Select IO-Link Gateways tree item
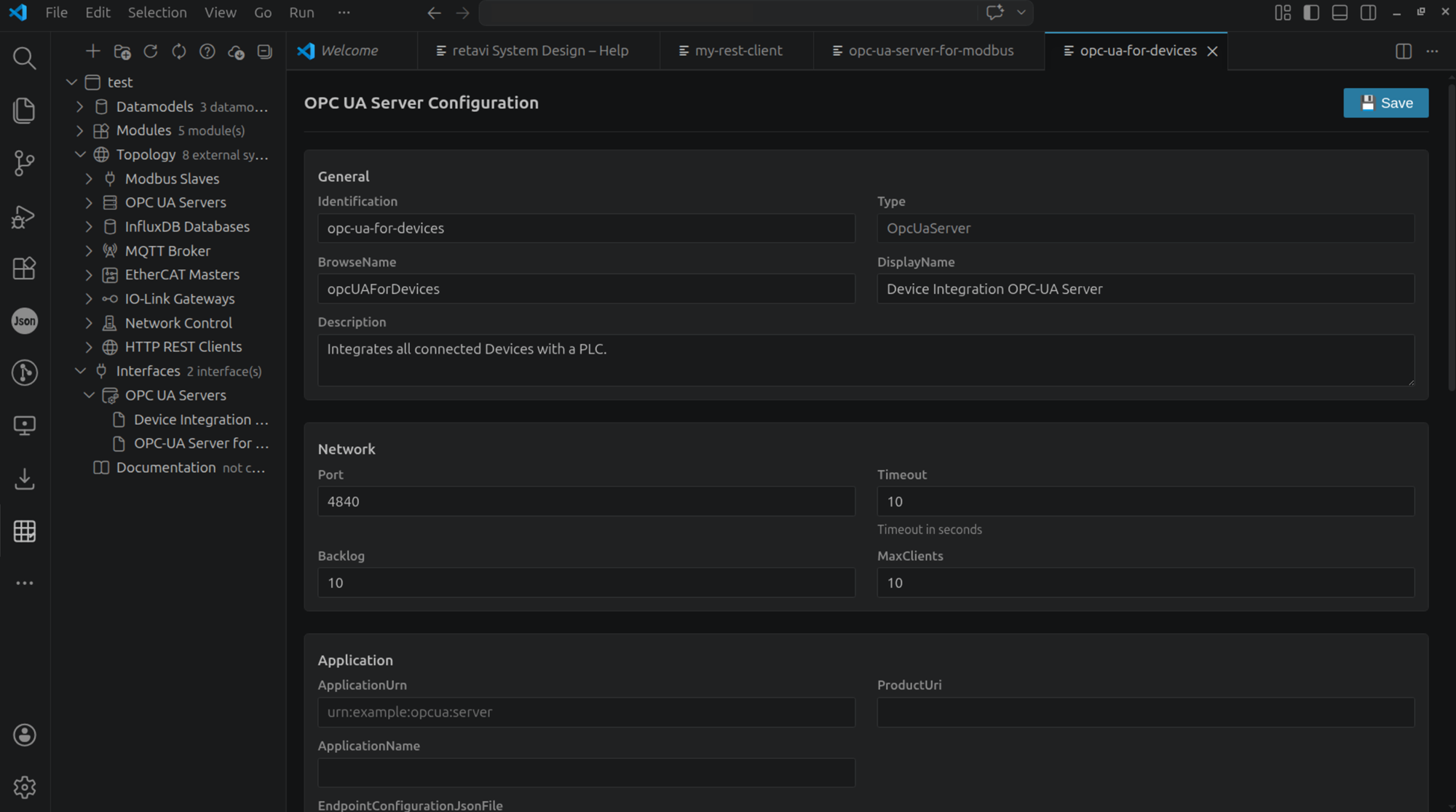 (169, 298)
